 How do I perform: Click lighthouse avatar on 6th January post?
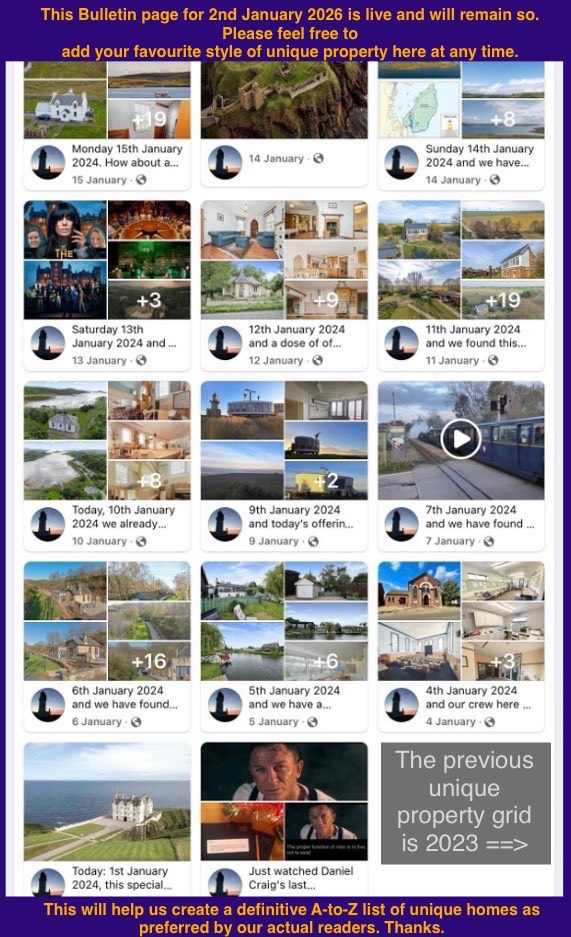[x=48, y=704]
